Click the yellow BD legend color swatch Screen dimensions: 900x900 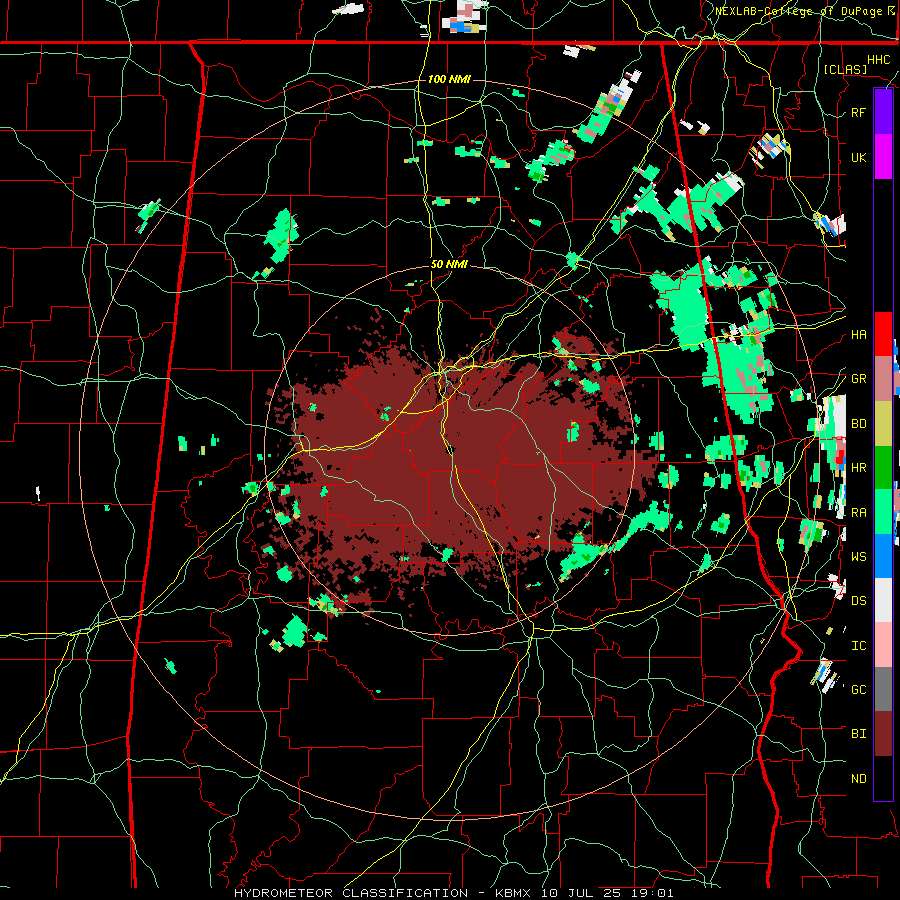883,424
